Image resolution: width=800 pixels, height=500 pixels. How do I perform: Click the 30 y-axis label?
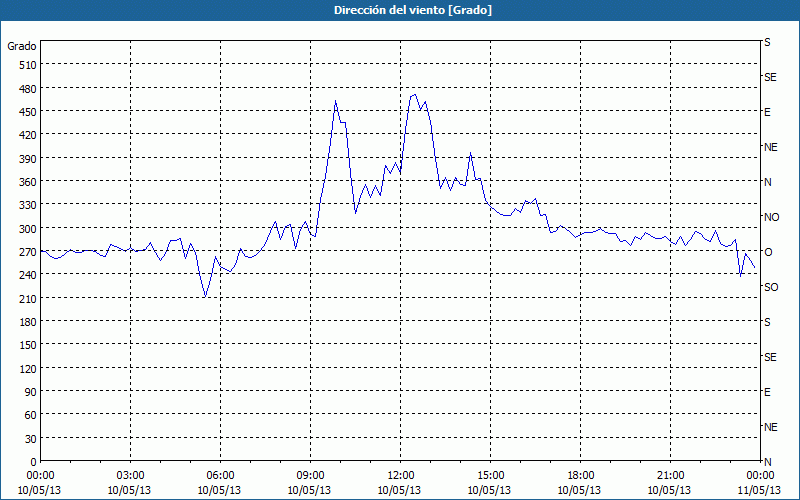pos(31,439)
